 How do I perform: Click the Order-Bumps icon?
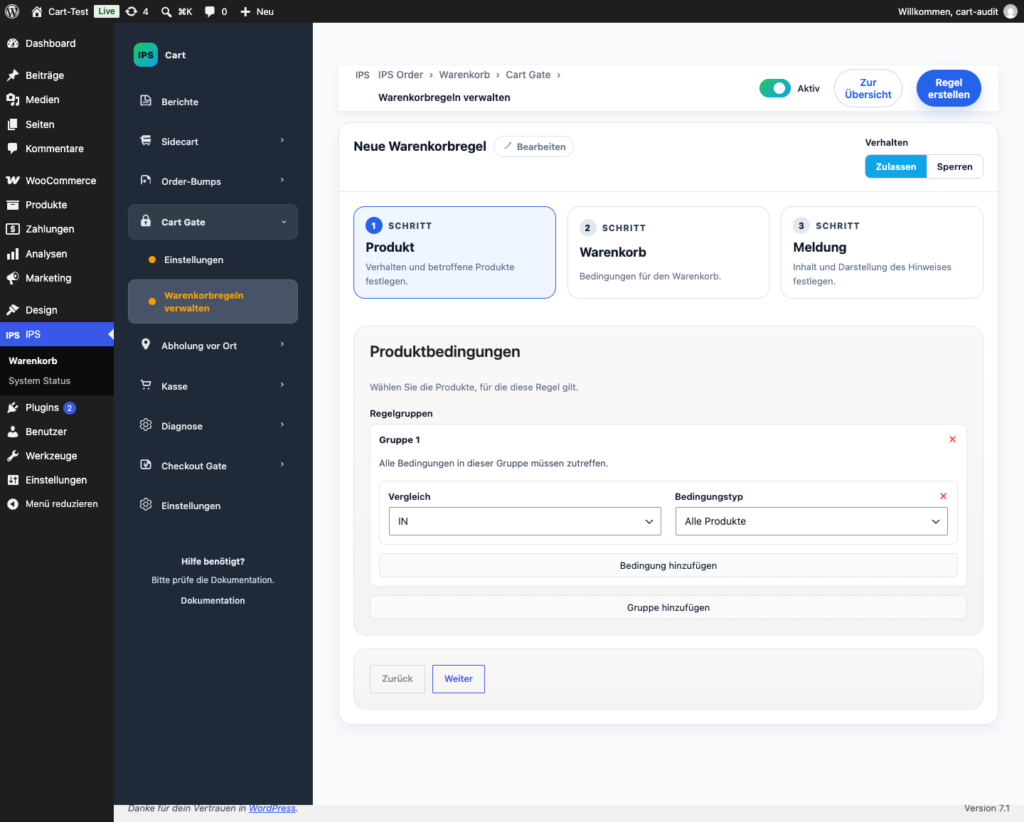[x=146, y=180]
